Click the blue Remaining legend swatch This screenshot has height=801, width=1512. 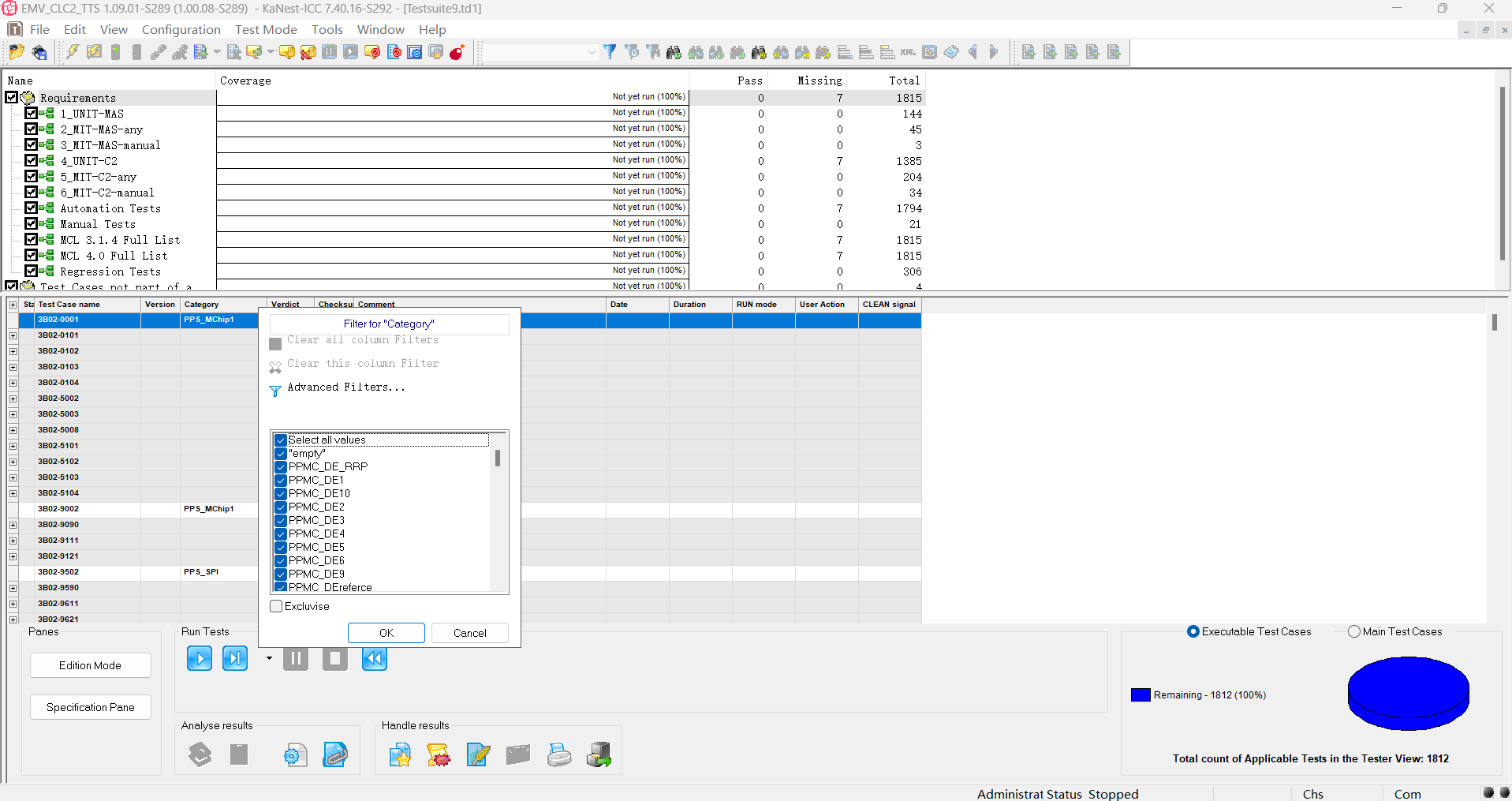click(x=1141, y=695)
